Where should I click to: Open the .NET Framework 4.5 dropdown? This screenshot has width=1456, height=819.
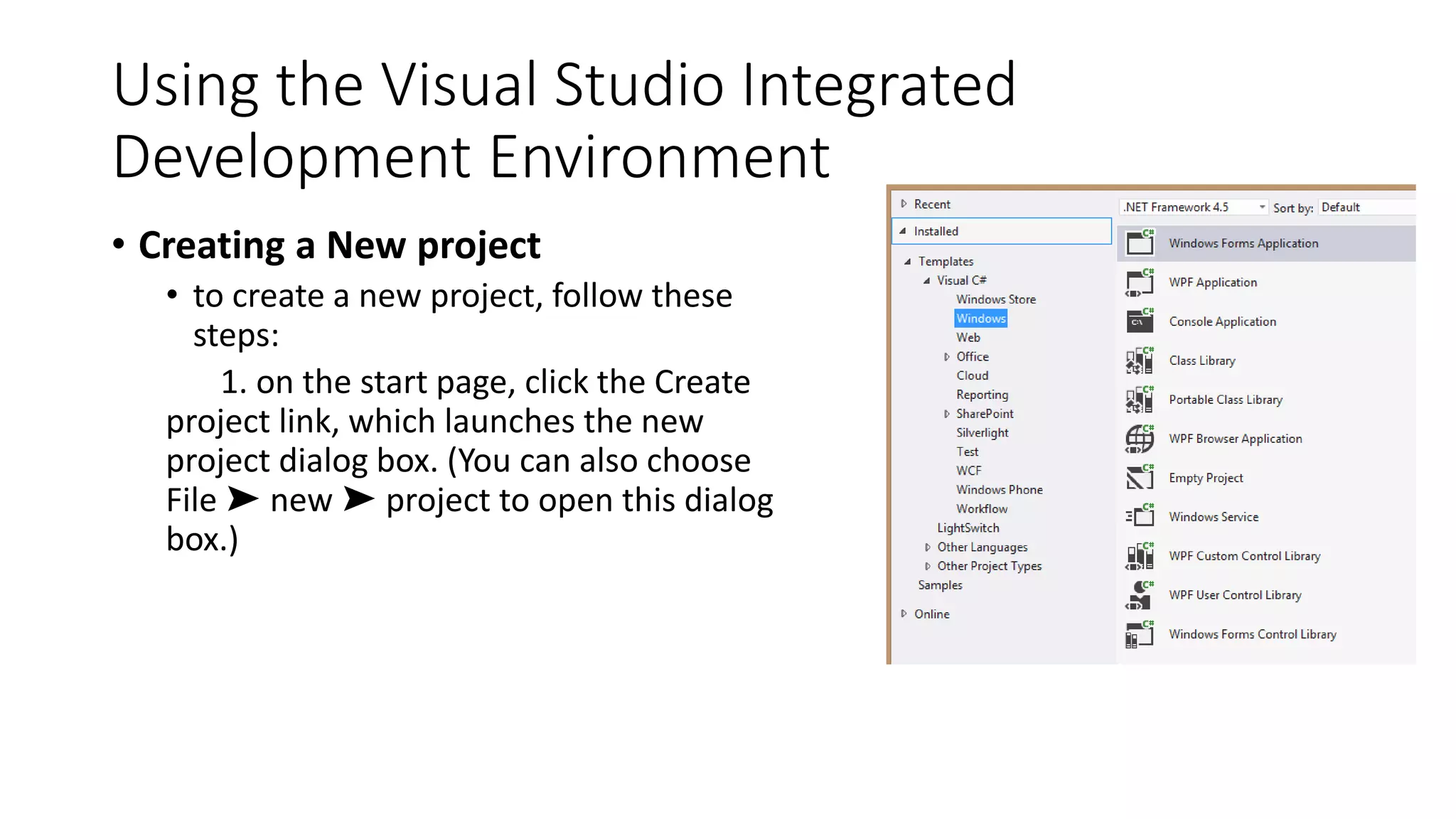1262,208
